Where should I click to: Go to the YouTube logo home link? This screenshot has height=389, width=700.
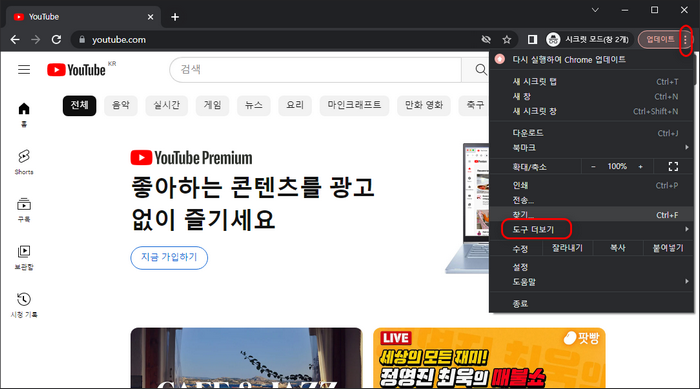click(76, 70)
